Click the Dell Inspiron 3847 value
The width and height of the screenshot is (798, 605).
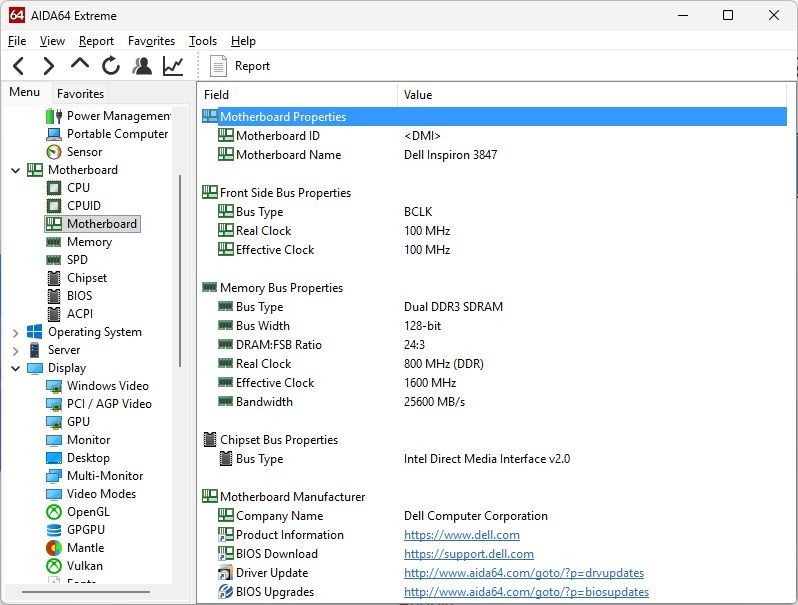click(450, 155)
